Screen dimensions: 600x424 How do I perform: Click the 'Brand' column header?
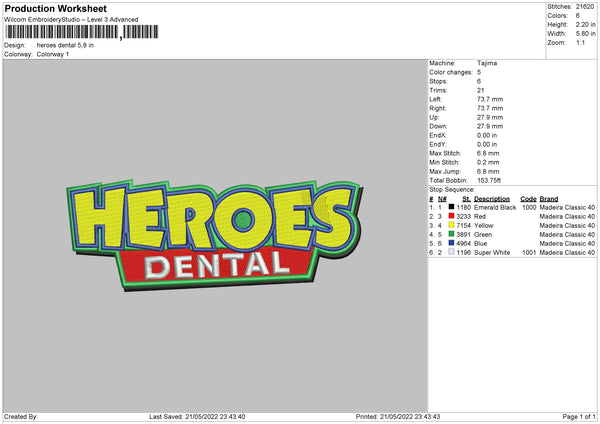pos(549,199)
